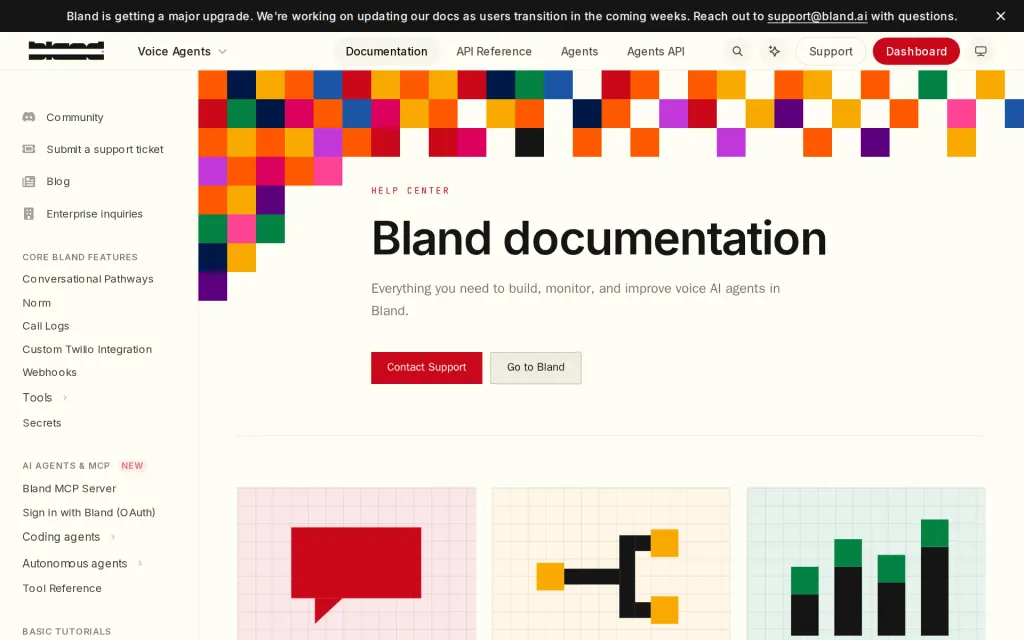Click the NEW badge beside AI Agents & MCP

[132, 466]
